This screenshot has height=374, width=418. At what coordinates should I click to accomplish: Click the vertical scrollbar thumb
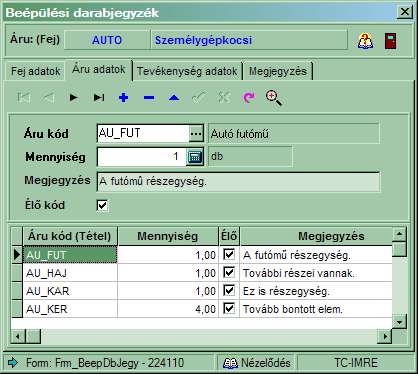coord(399,249)
